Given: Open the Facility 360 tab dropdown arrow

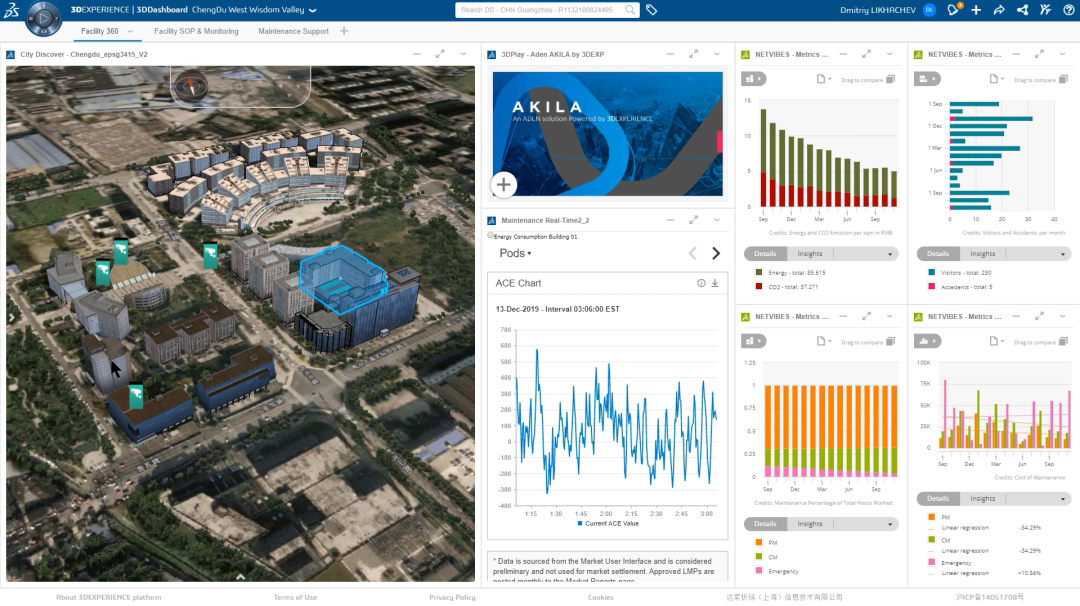Looking at the screenshot, I should (x=130, y=31).
